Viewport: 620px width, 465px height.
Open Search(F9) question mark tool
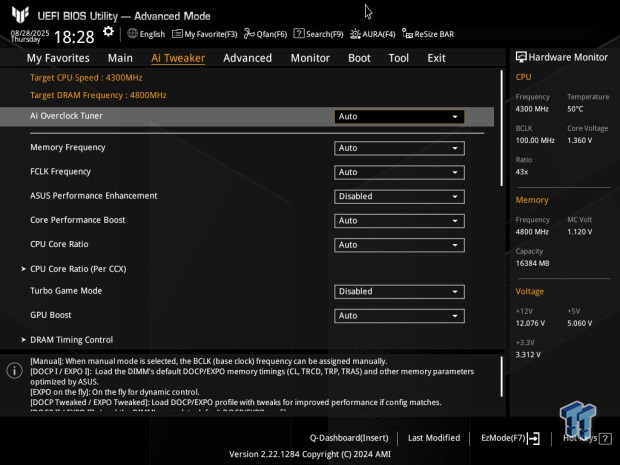[x=299, y=34]
